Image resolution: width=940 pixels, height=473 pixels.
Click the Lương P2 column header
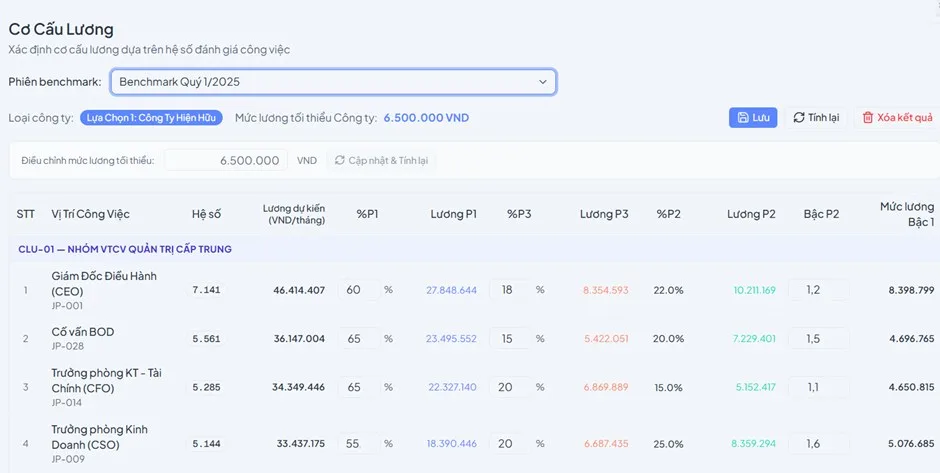click(751, 214)
